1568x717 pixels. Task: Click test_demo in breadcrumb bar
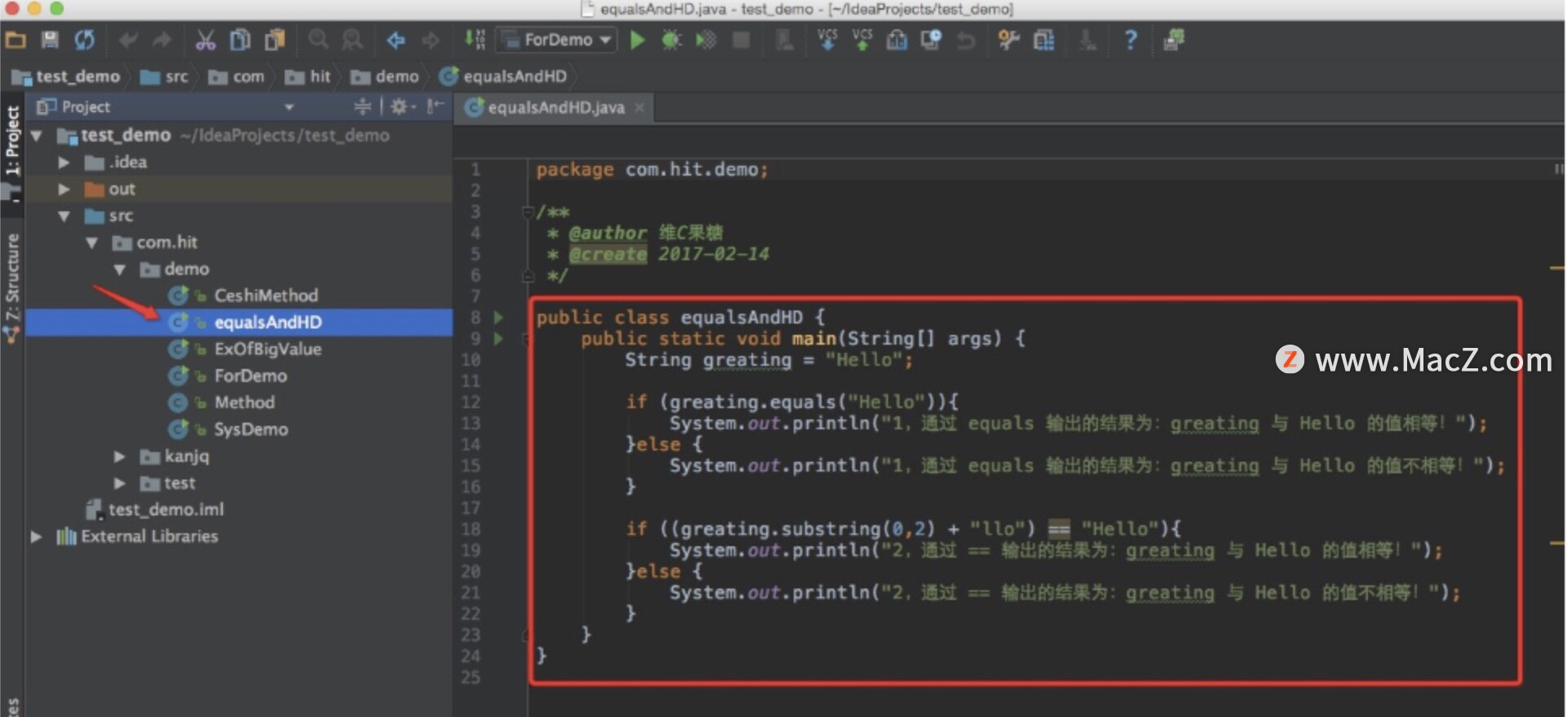pos(66,77)
